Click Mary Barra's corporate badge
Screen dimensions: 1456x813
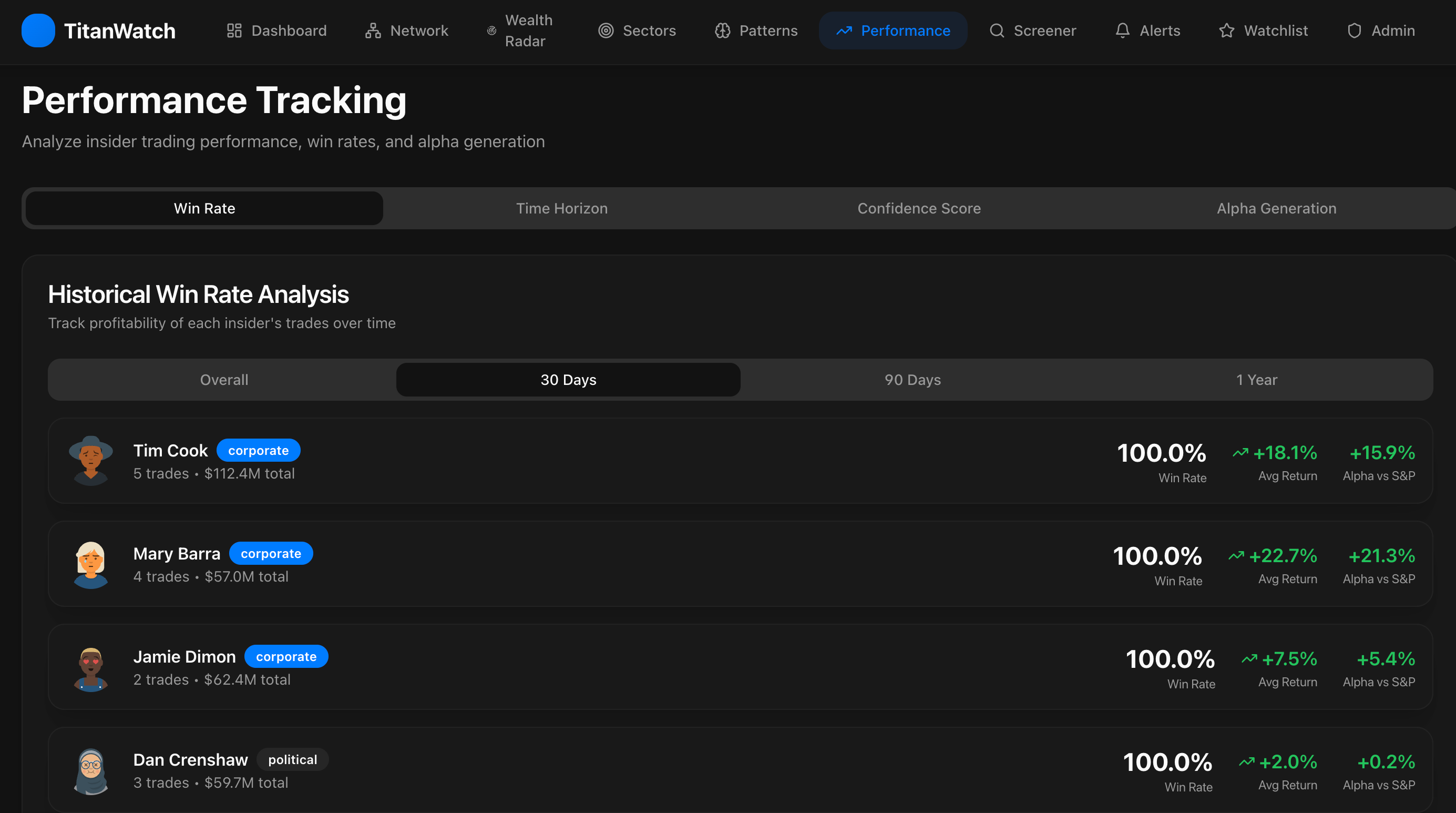click(271, 554)
